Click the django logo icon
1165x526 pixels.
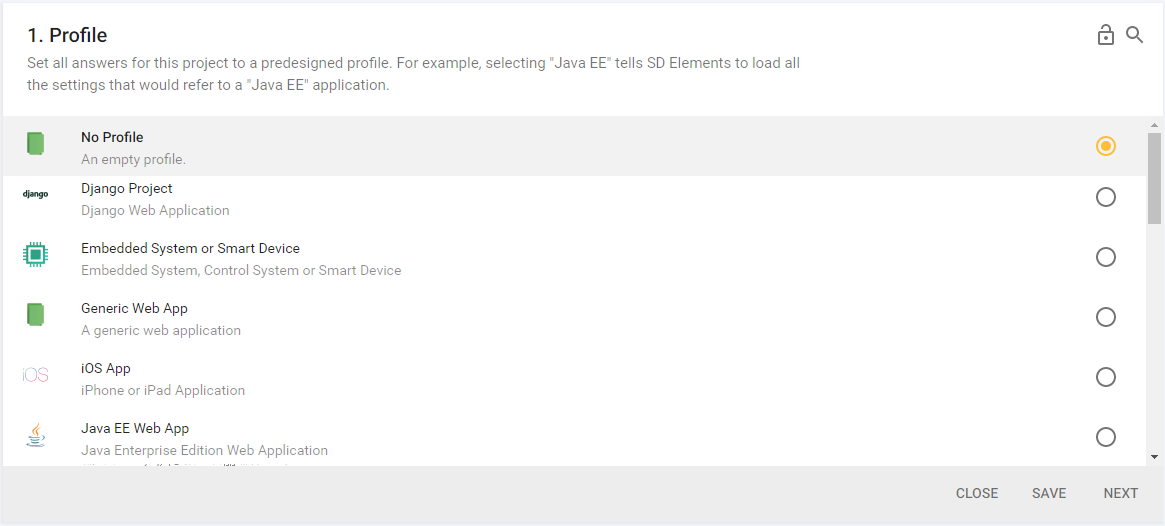tap(35, 194)
